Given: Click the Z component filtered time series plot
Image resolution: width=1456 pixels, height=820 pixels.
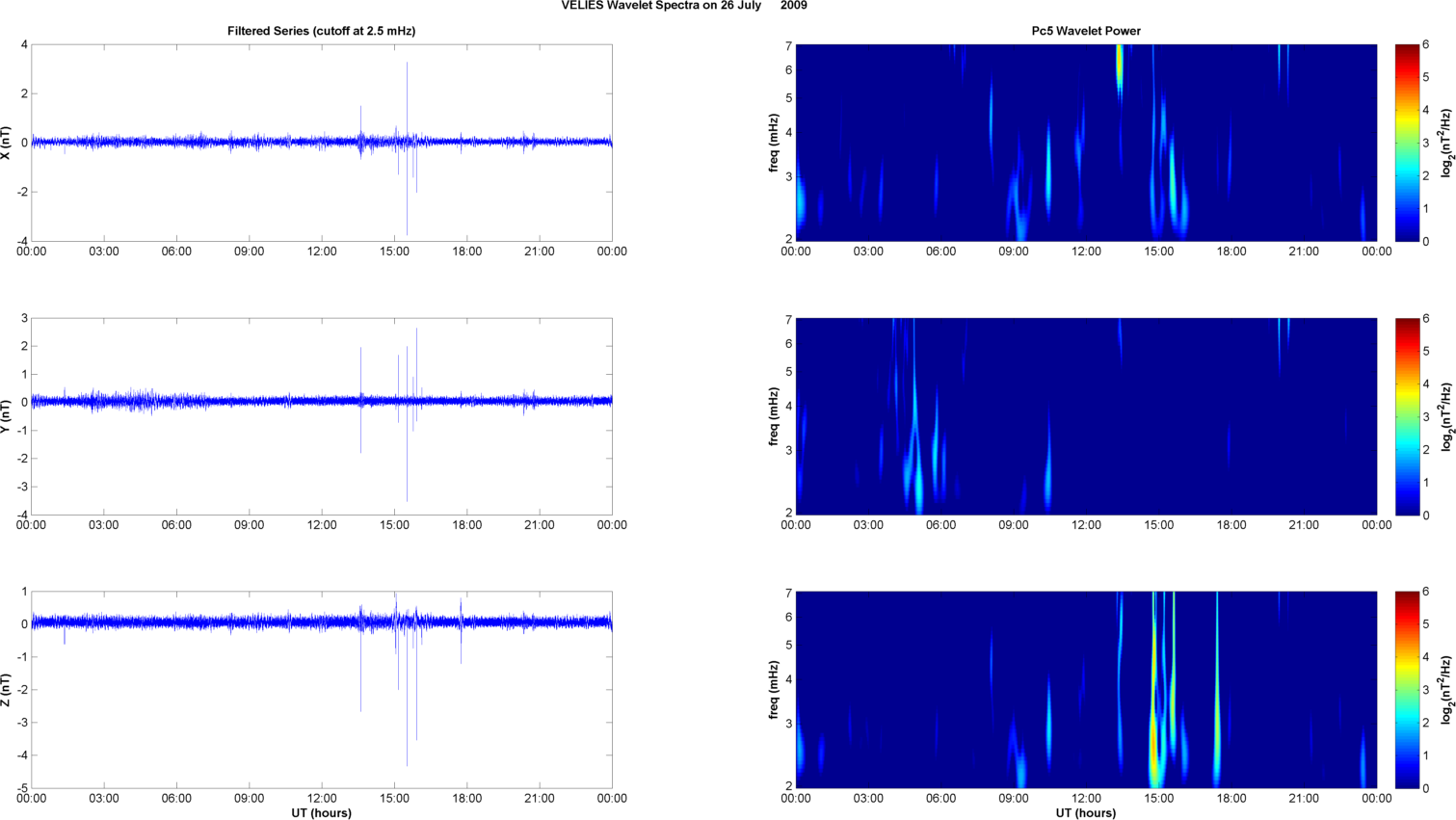Looking at the screenshot, I should pos(322,690).
